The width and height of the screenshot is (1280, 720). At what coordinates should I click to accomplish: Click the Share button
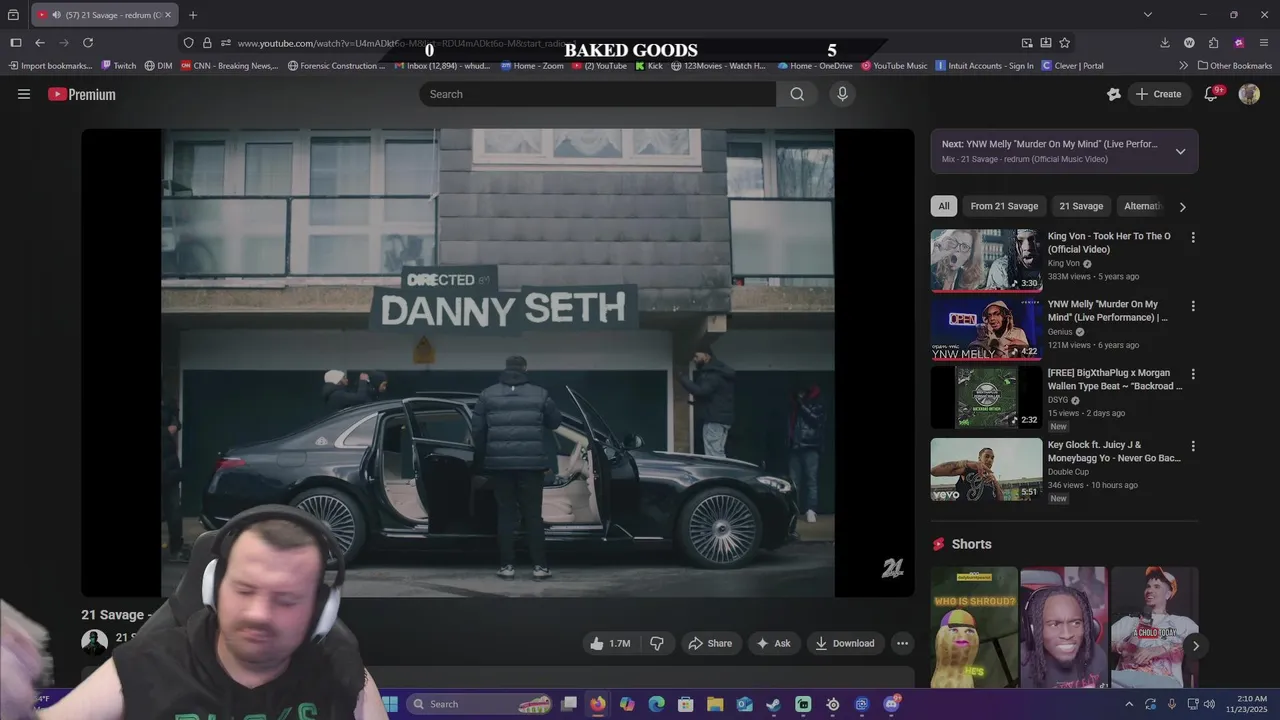710,643
